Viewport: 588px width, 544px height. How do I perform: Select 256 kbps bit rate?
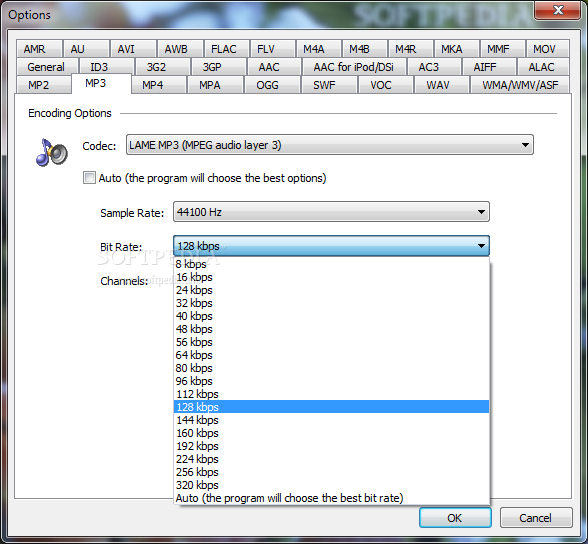[332, 472]
